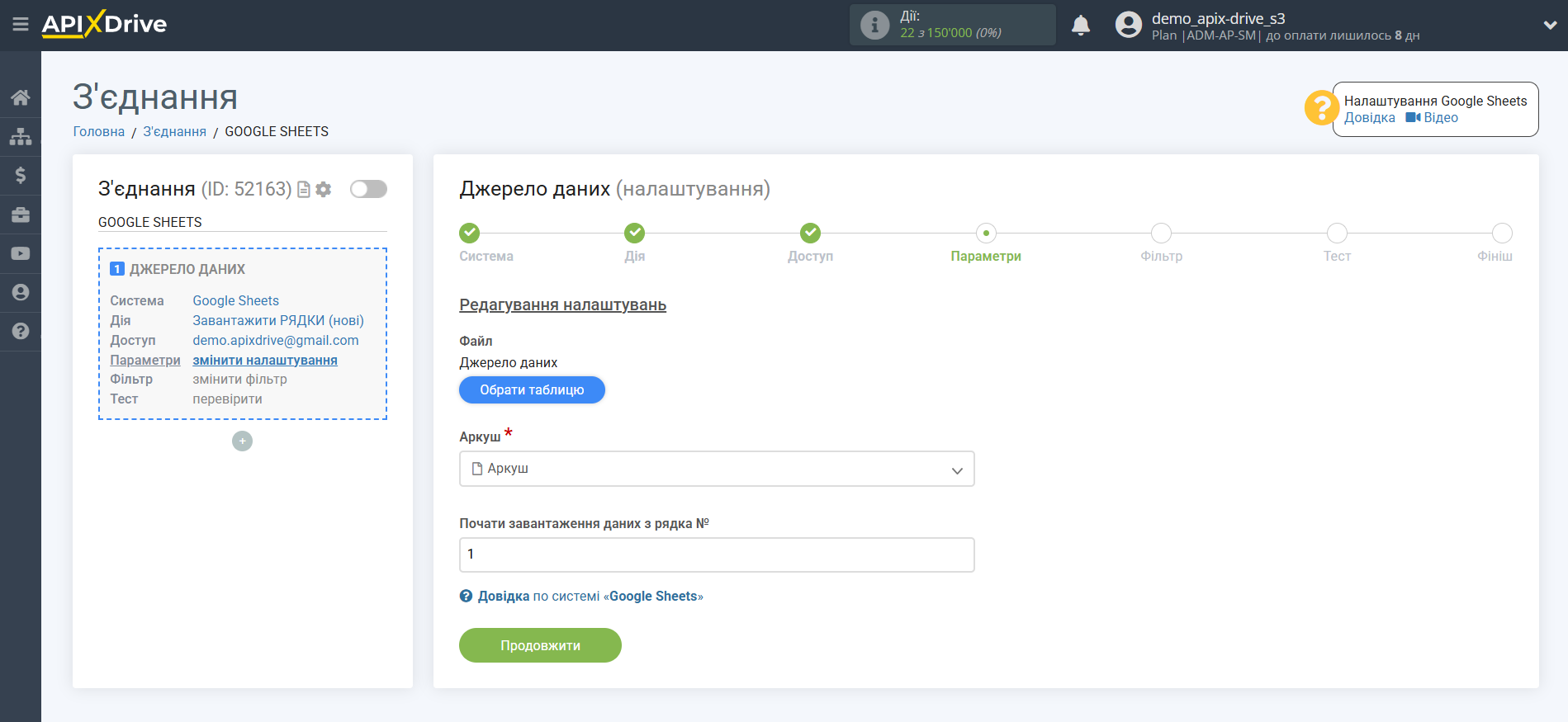Image resolution: width=1568 pixels, height=722 pixels.
Task: Click the copy document icon beside connection ID
Action: (x=304, y=190)
